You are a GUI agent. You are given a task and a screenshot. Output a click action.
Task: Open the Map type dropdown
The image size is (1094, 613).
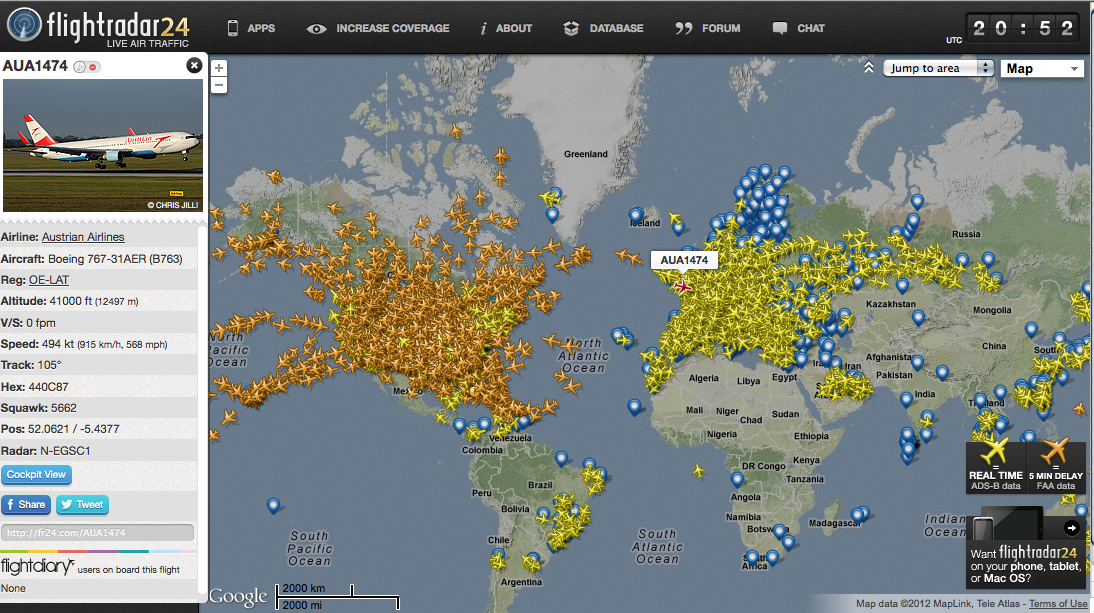coord(1041,68)
